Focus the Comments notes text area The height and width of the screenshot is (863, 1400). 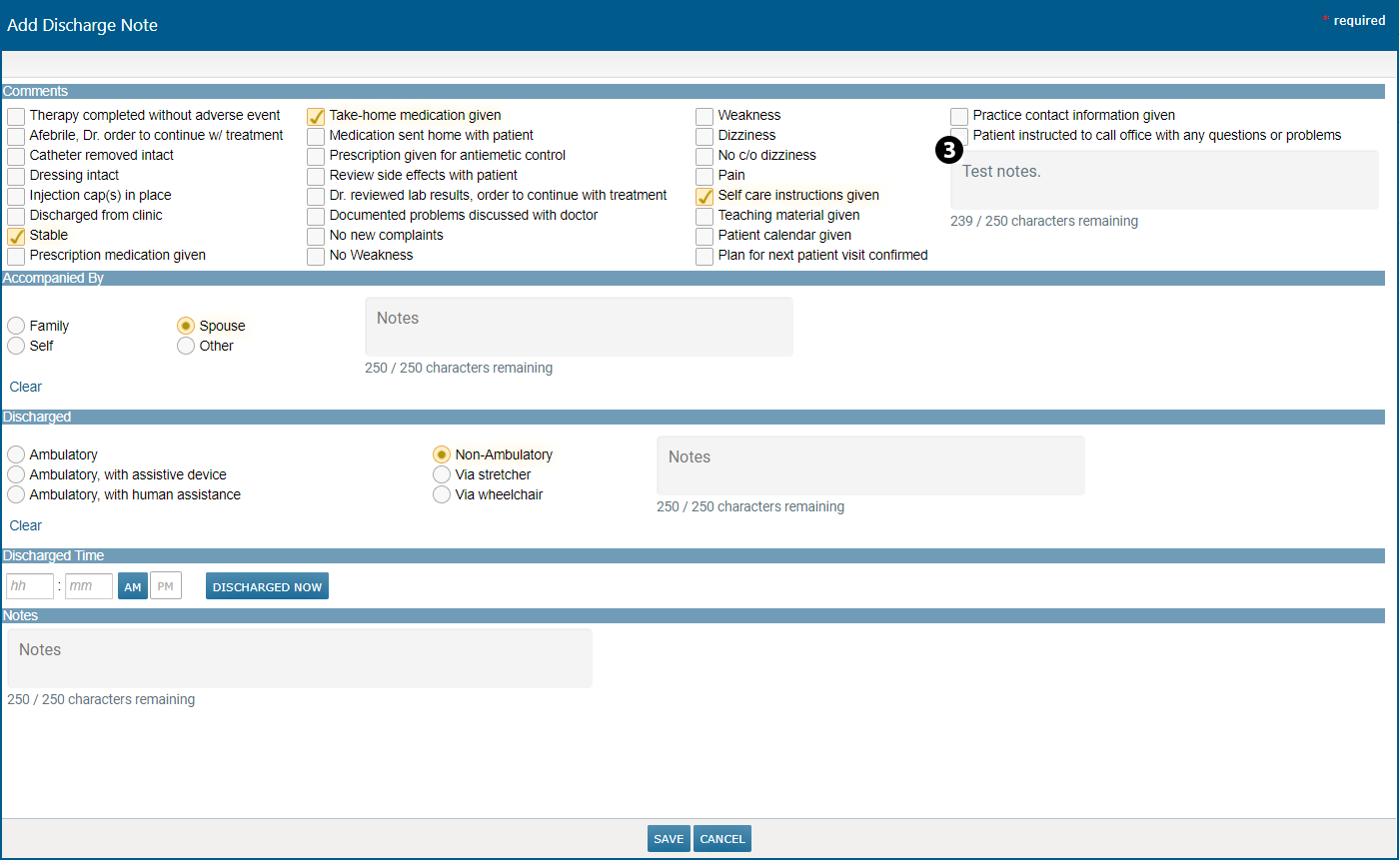click(1164, 180)
